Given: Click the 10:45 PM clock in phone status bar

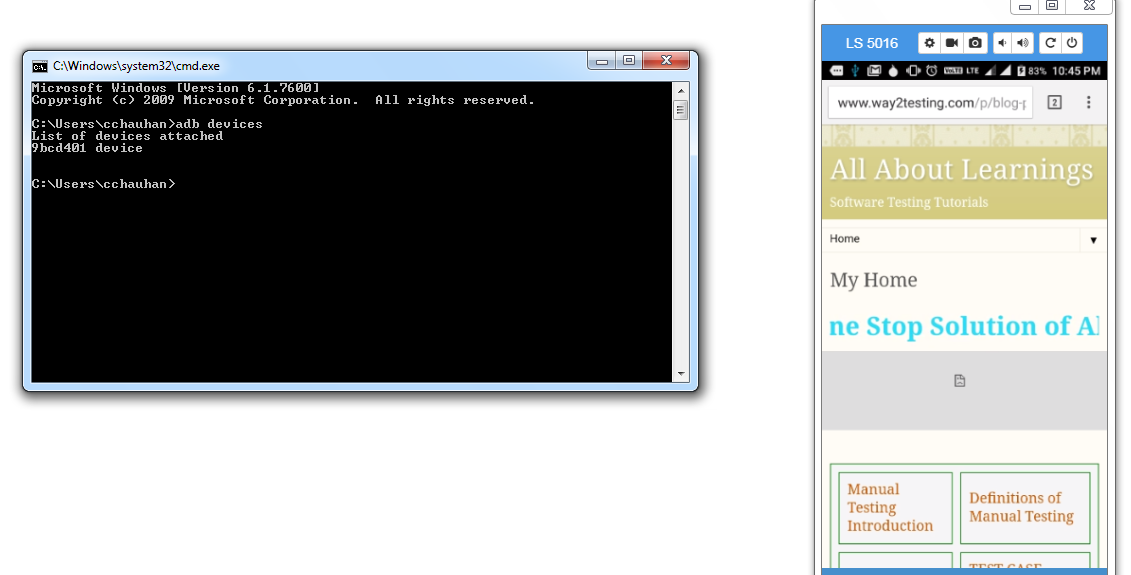Looking at the screenshot, I should (1076, 71).
